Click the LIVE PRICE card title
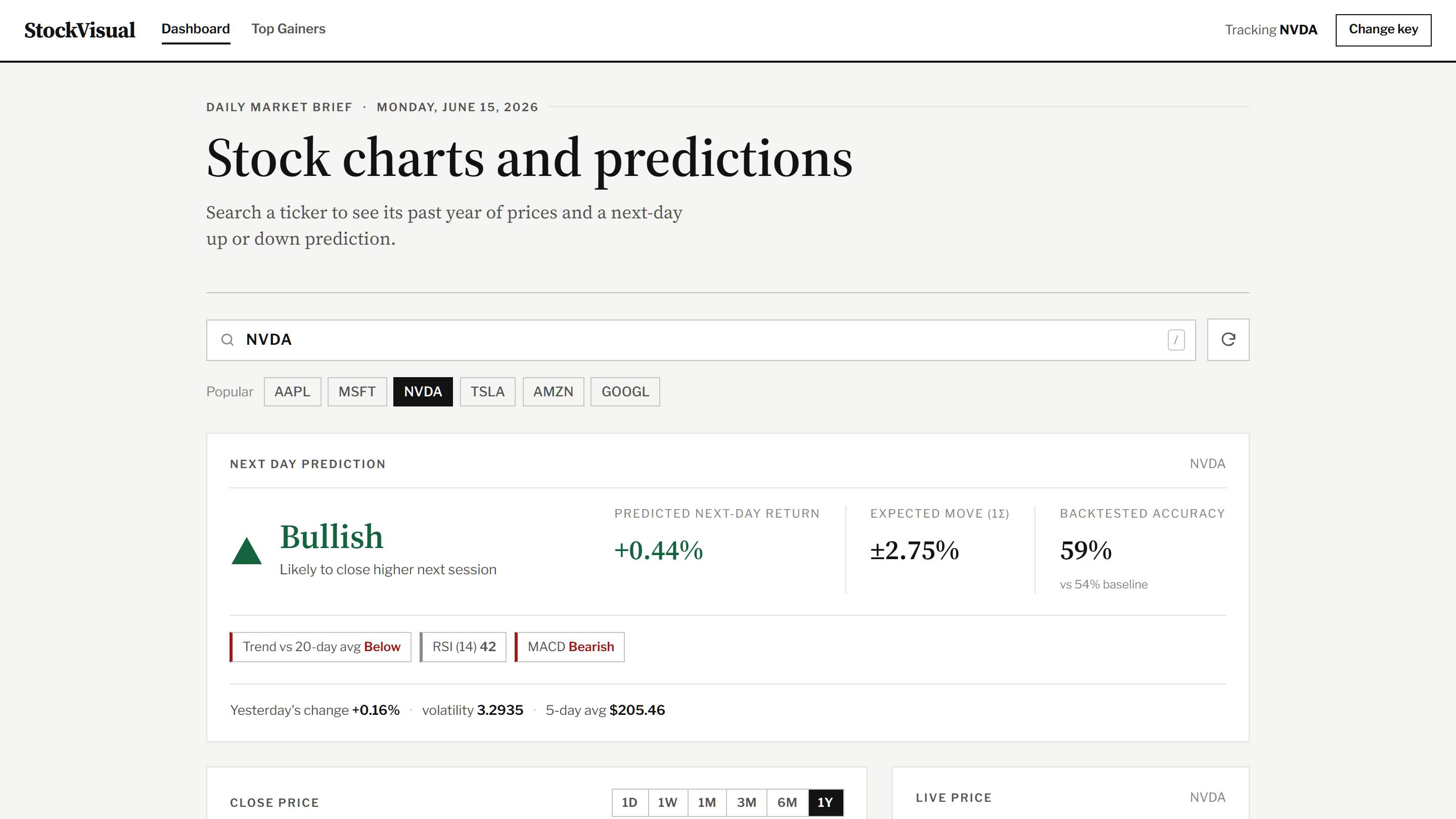This screenshot has width=1456, height=819. point(953,798)
